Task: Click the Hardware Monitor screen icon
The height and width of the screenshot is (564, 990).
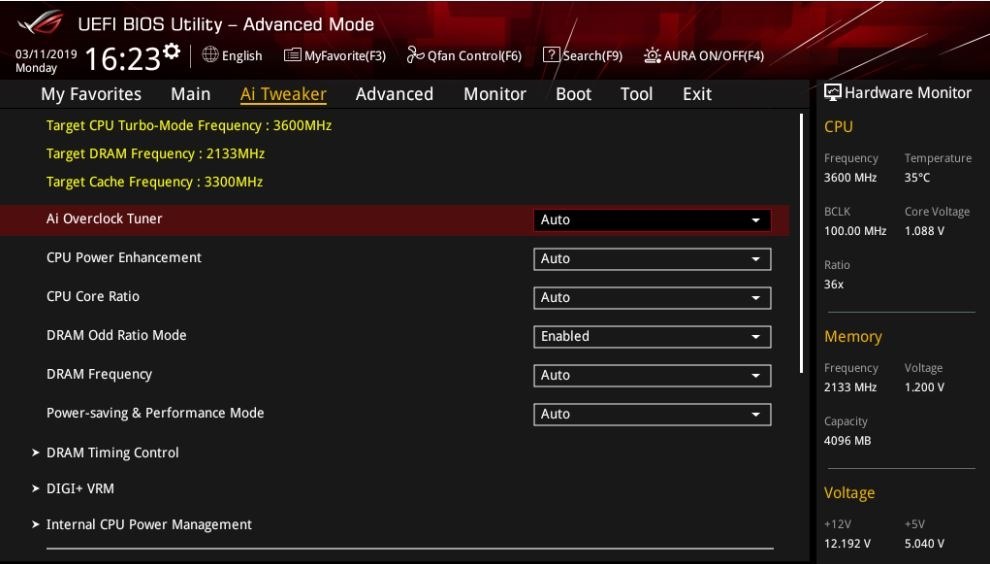Action: (832, 92)
